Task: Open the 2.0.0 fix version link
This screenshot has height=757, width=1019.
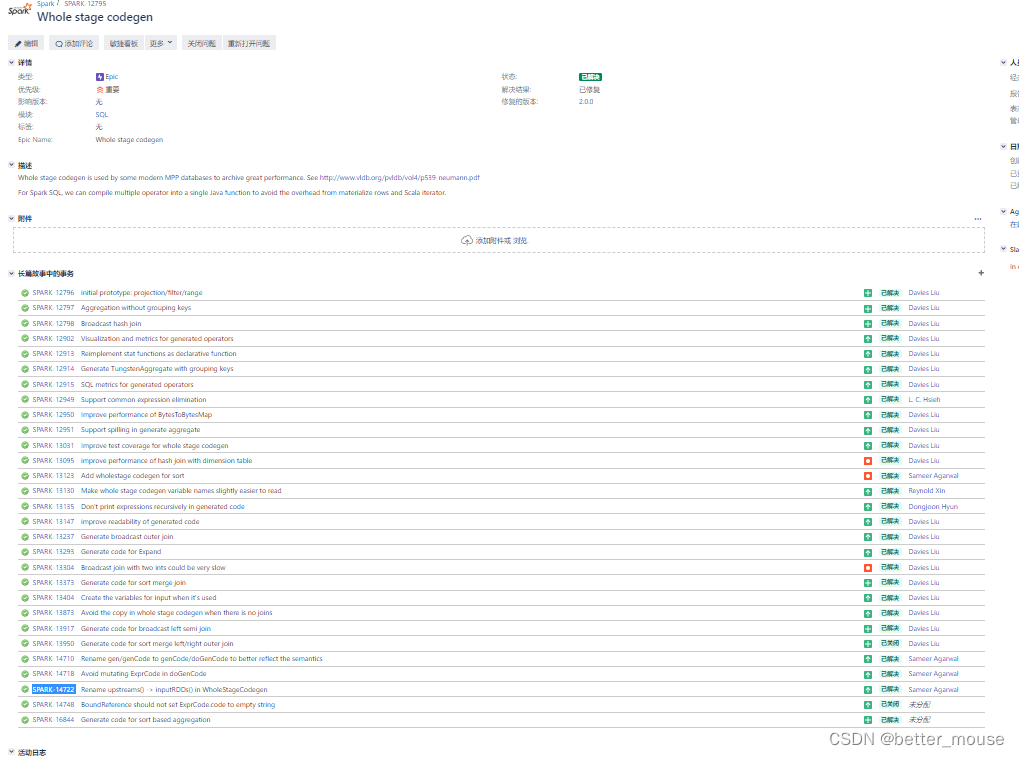Action: click(x=586, y=102)
